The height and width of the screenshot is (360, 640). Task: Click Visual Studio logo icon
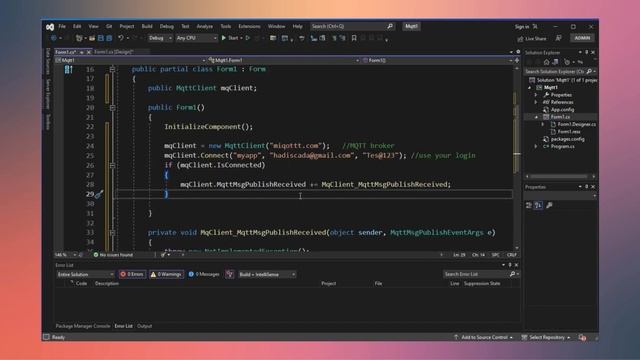(x=50, y=27)
